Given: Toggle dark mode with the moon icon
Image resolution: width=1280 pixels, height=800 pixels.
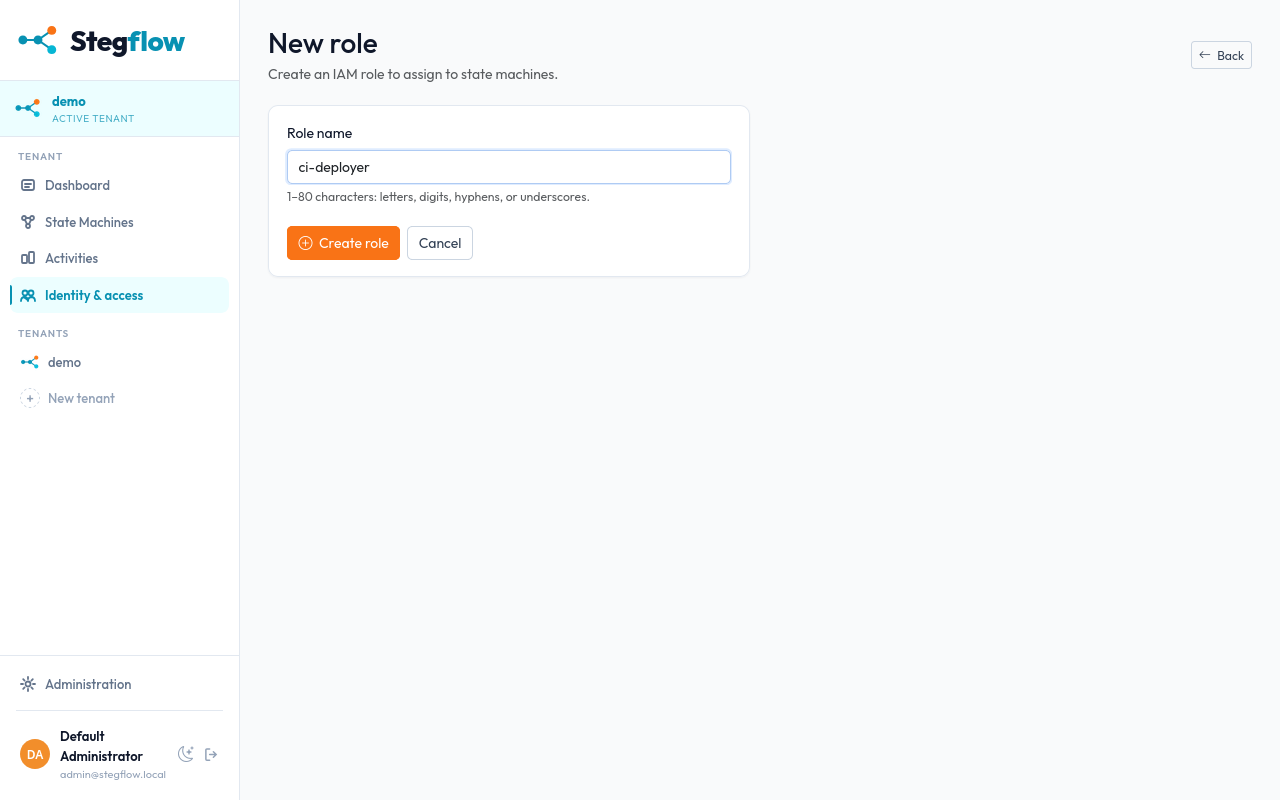Looking at the screenshot, I should point(186,754).
